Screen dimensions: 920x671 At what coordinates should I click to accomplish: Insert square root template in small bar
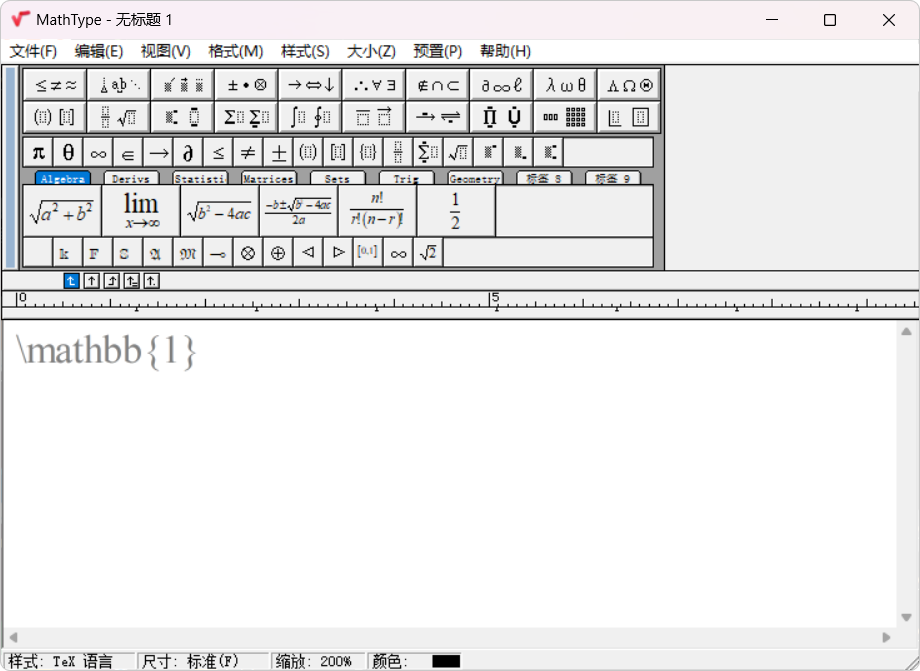458,153
